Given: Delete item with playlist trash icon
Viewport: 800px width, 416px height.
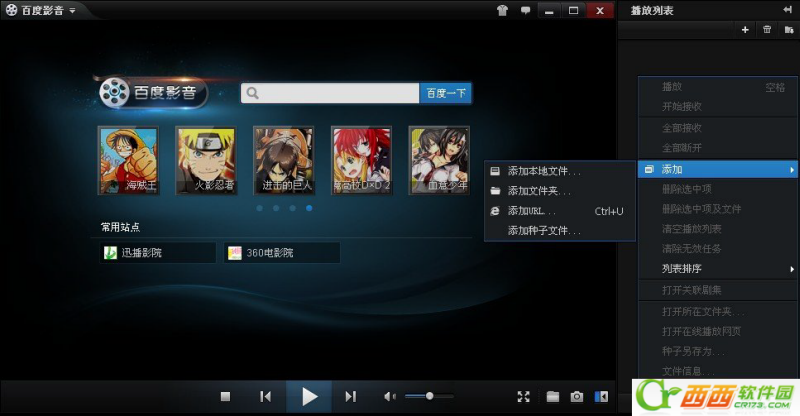Looking at the screenshot, I should 767,30.
